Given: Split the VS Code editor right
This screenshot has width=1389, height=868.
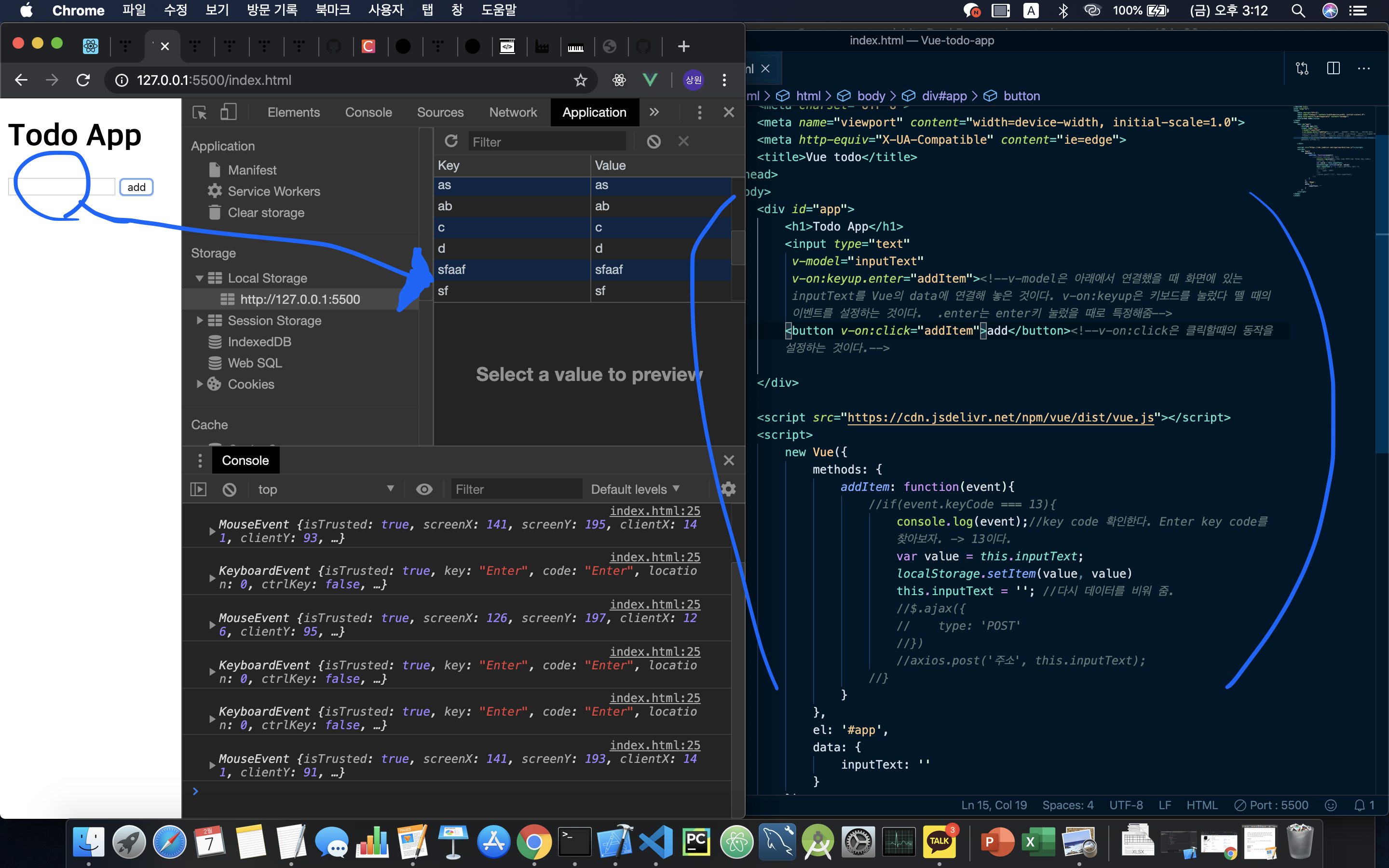Looking at the screenshot, I should 1333,68.
